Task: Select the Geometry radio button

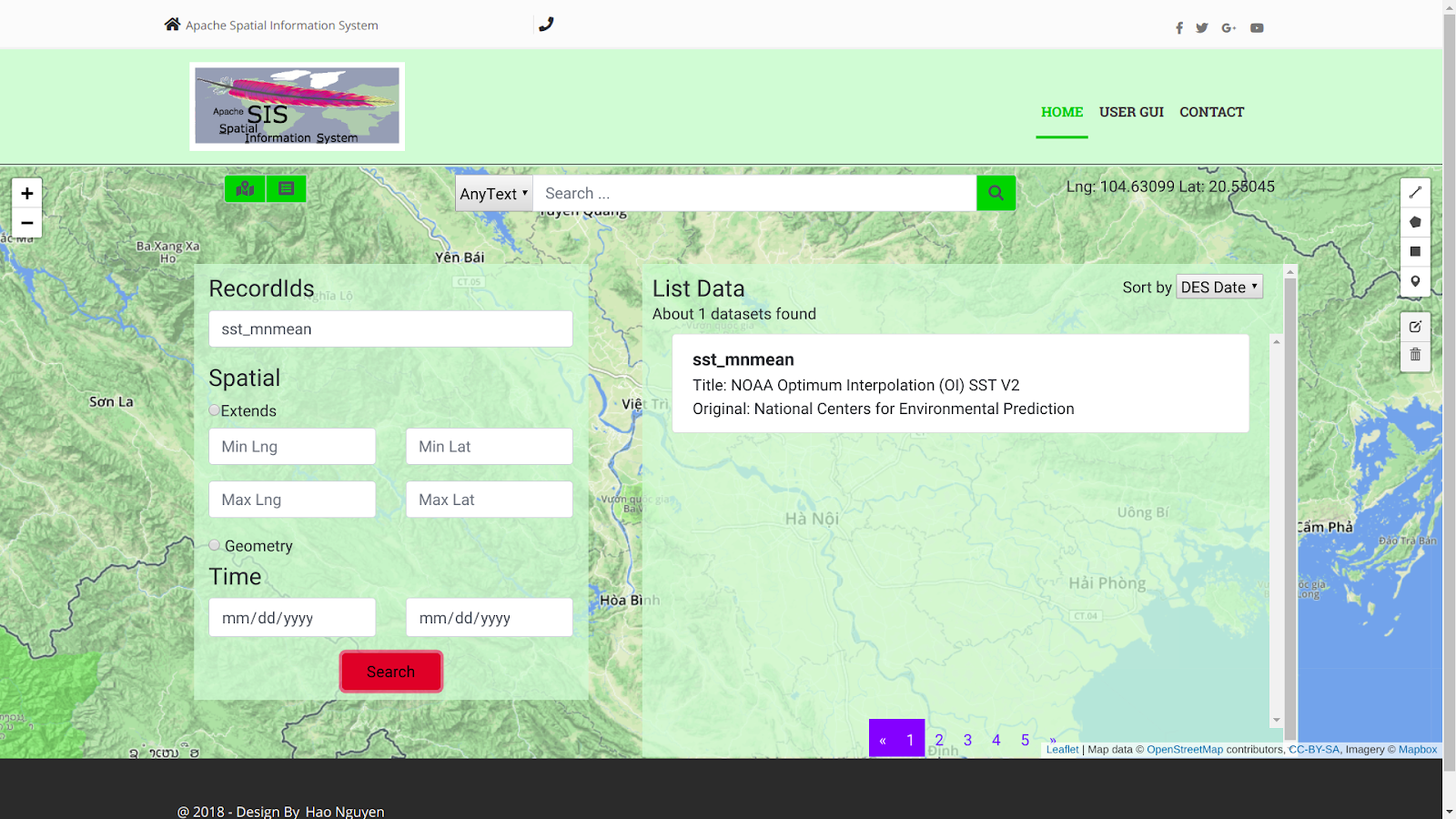Action: click(214, 545)
